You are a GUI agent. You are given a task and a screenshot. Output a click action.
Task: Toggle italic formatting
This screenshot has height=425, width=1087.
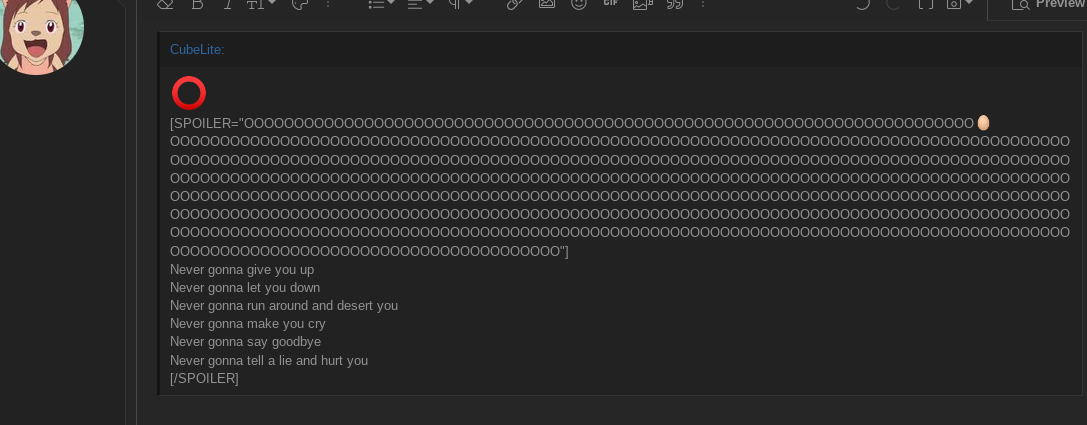(x=227, y=3)
